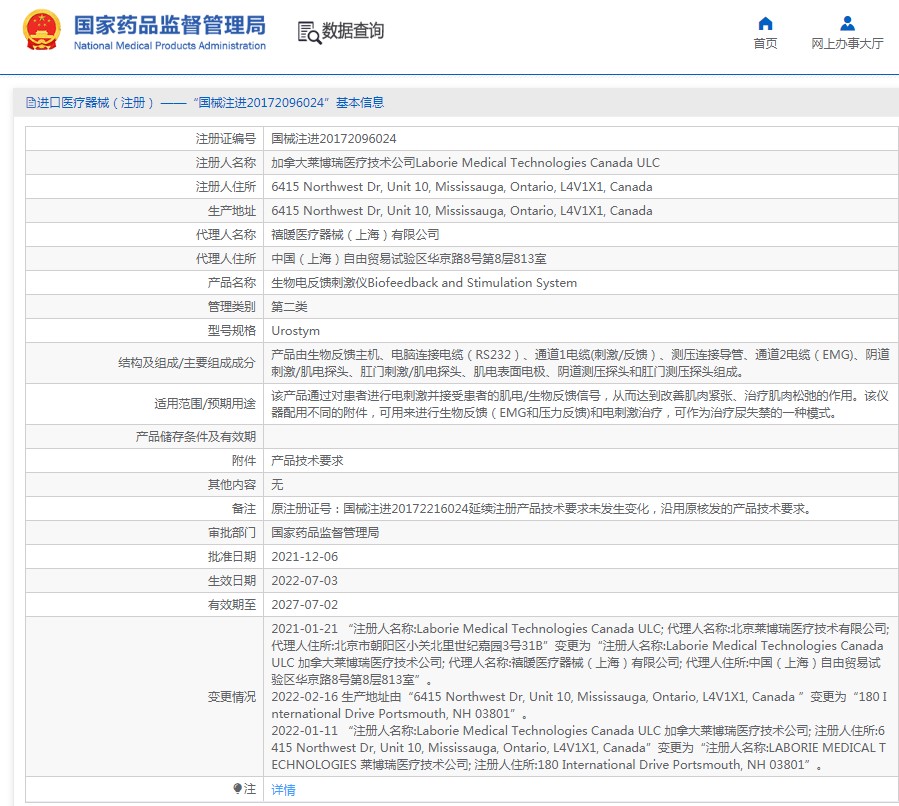Click the 结构及组成/主要组成成分 row label
The image size is (899, 806).
[187, 363]
